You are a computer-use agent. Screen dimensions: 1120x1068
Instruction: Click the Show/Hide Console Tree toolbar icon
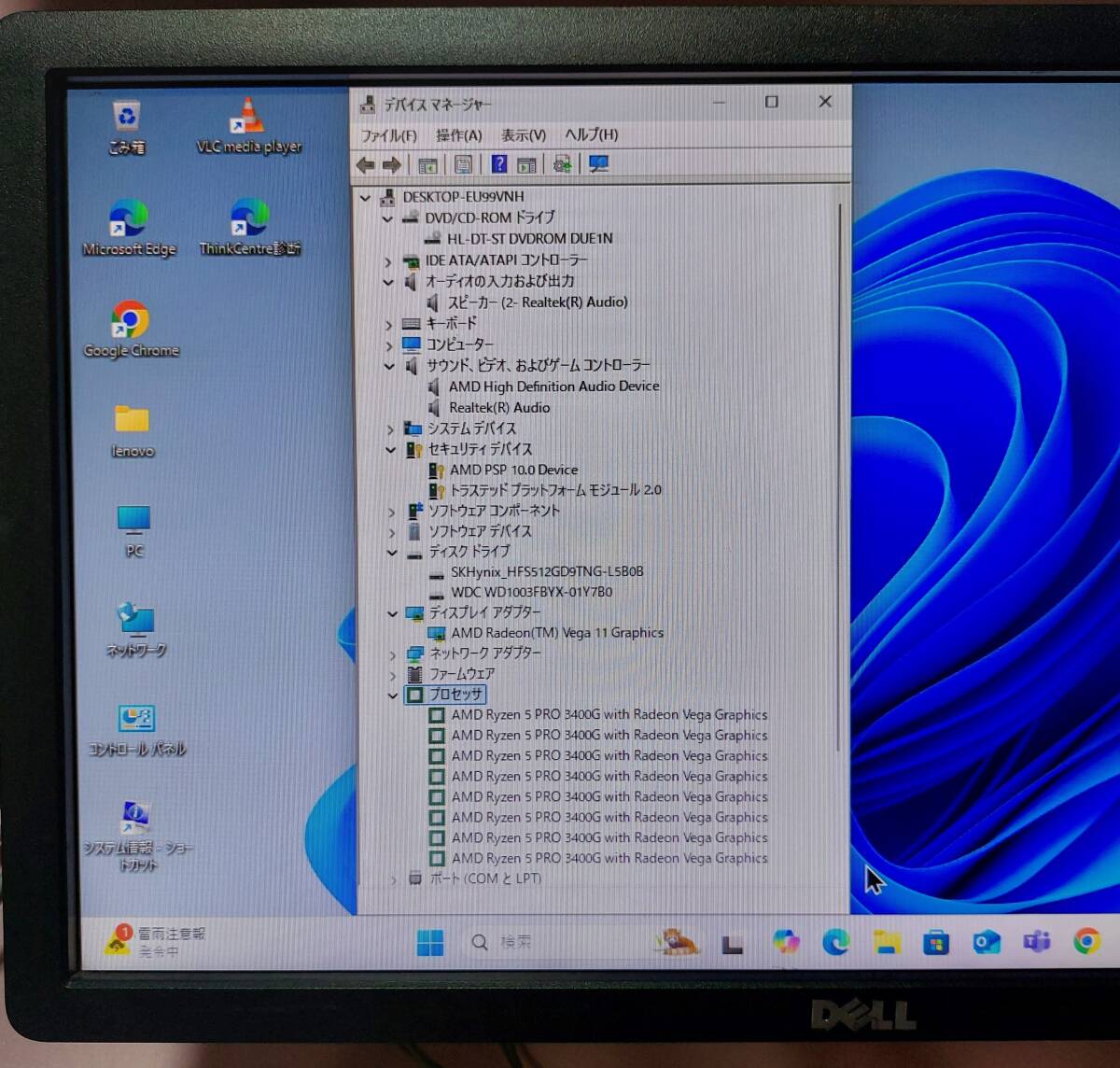click(427, 165)
